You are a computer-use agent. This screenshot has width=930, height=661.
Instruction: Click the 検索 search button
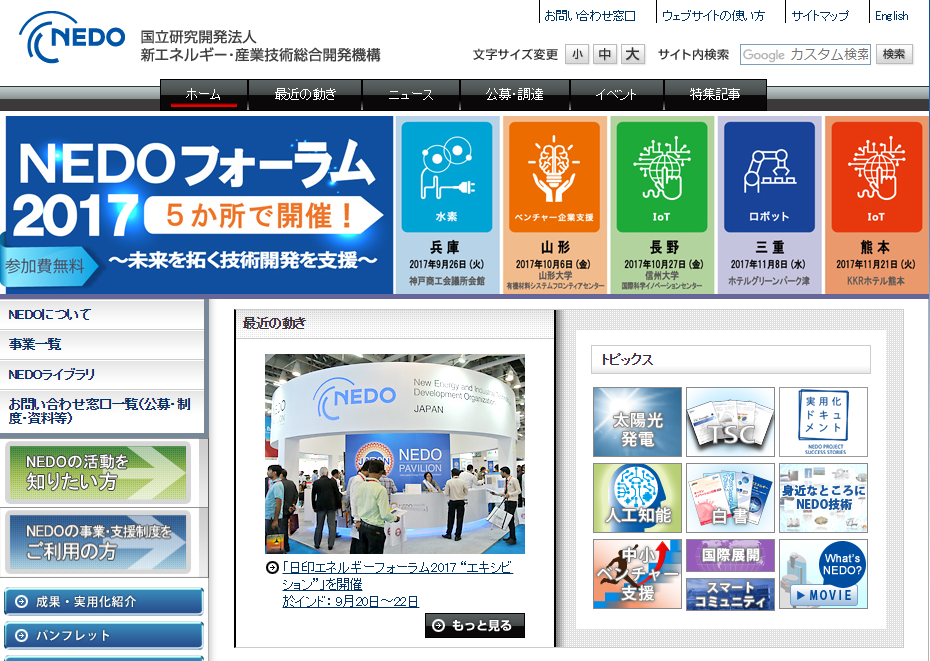pos(894,55)
